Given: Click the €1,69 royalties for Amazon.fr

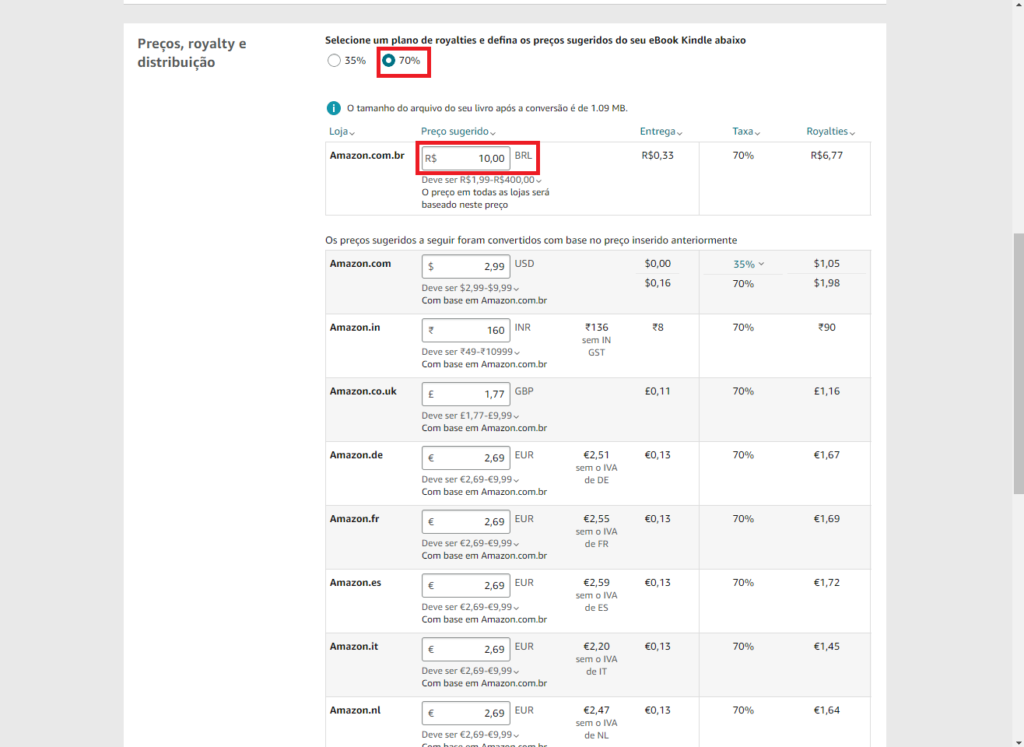Looking at the screenshot, I should tap(827, 520).
